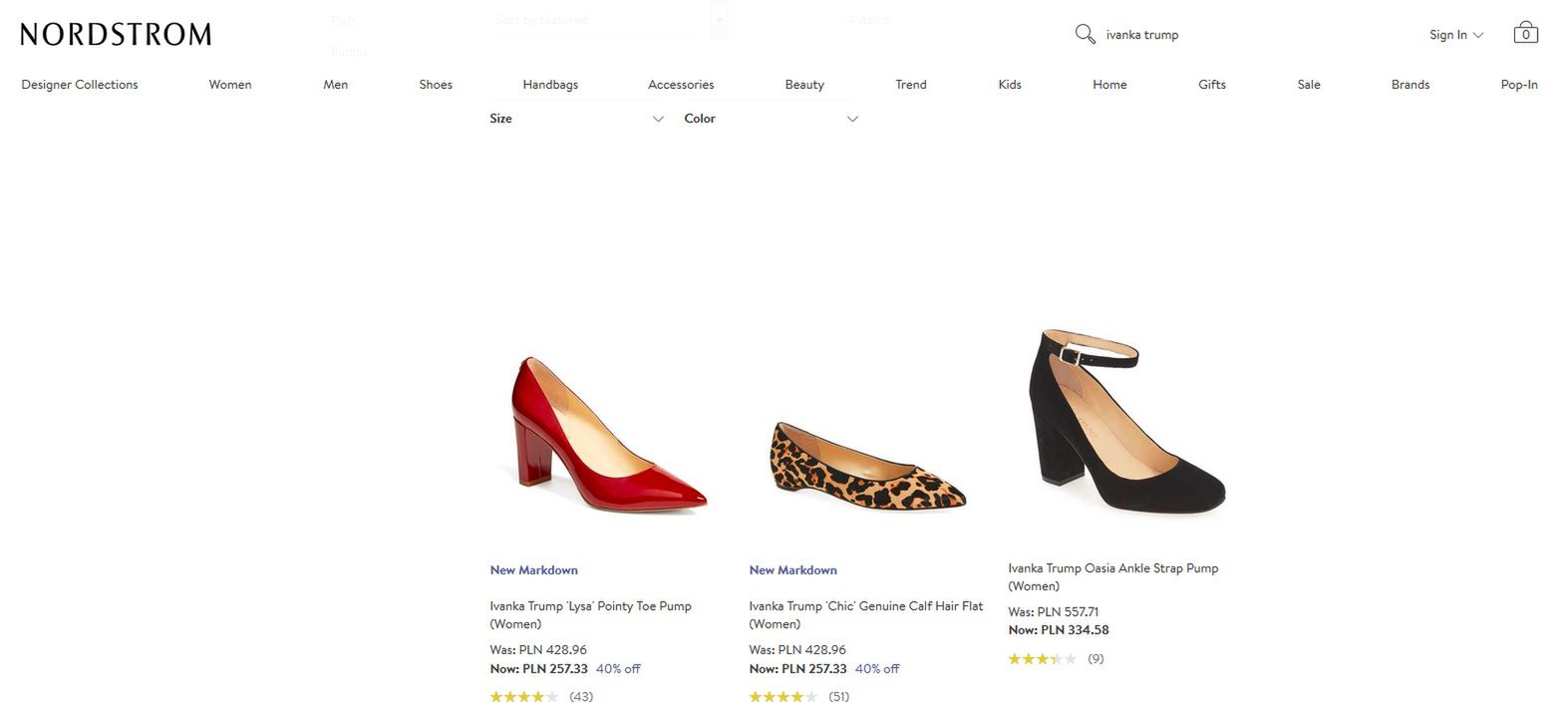Image resolution: width=1568 pixels, height=716 pixels.
Task: Open Ivanka Trump Oasia Ankle Strap Pump link
Action: click(1112, 577)
